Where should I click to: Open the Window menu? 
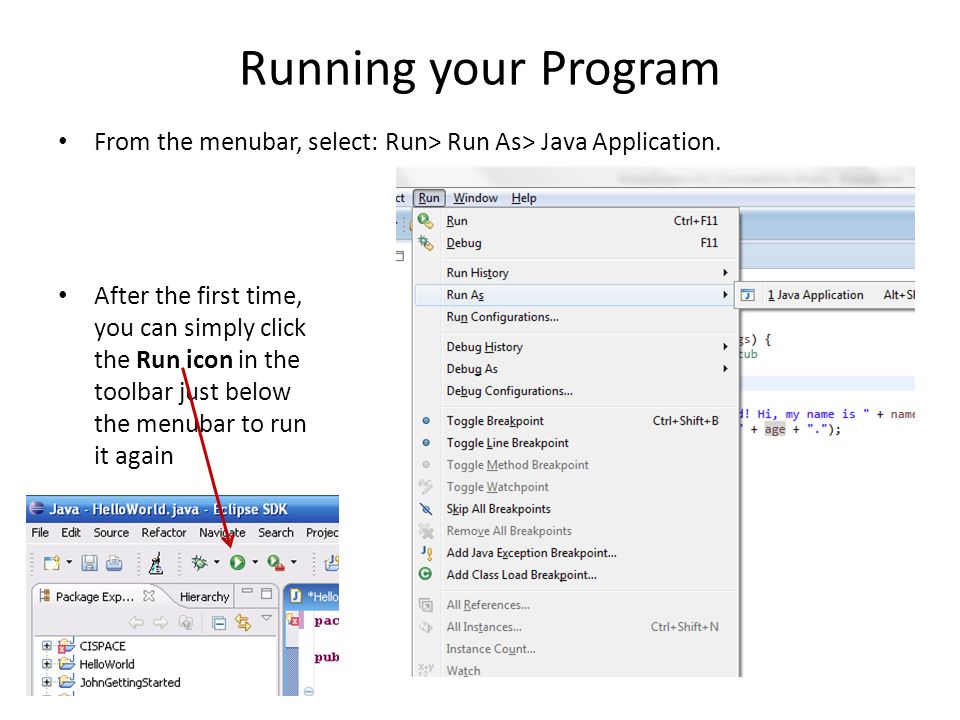coord(475,198)
